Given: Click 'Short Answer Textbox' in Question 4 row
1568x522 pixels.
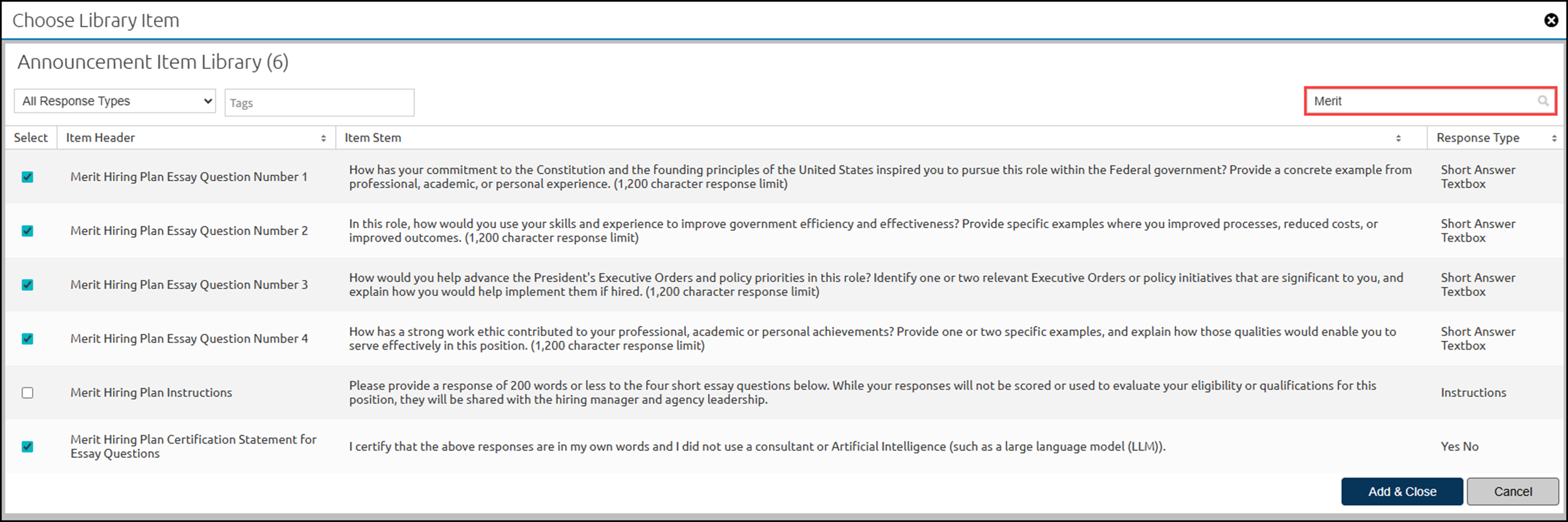Looking at the screenshot, I should click(1478, 338).
